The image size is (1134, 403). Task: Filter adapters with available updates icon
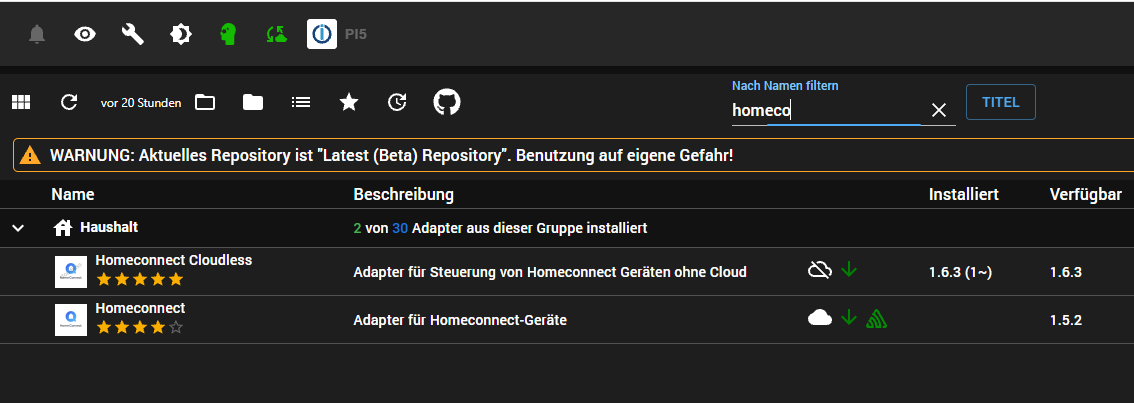(x=397, y=102)
